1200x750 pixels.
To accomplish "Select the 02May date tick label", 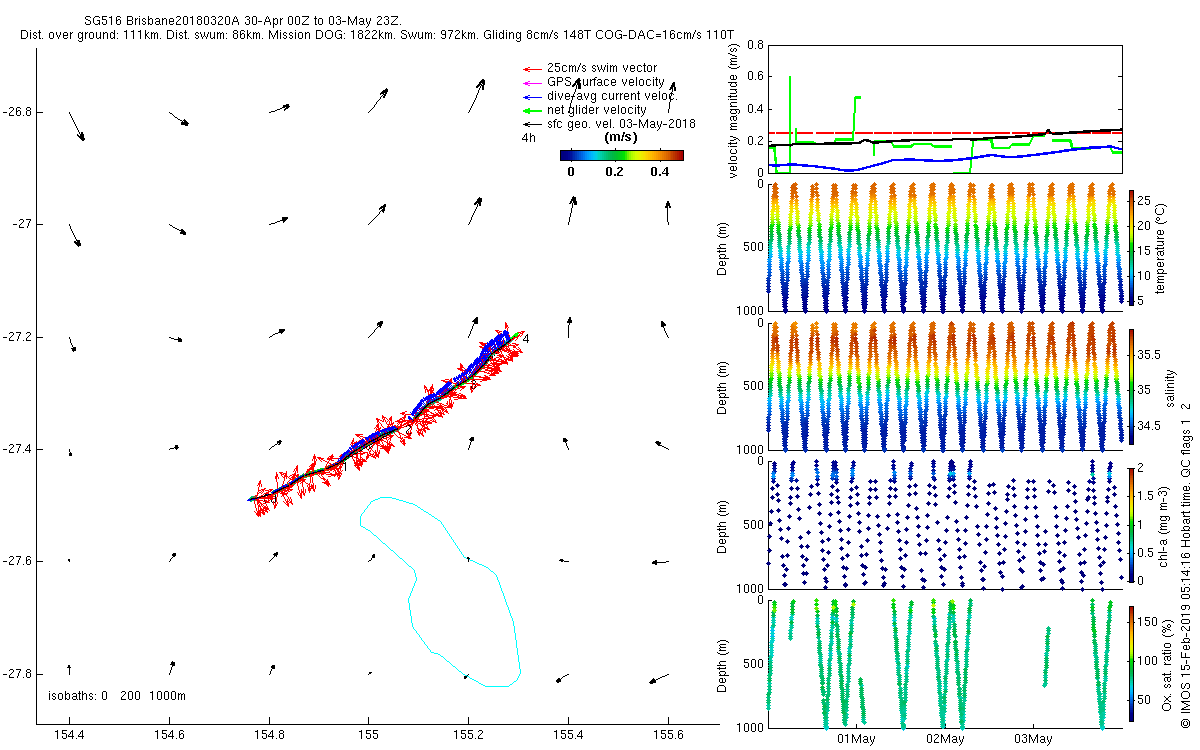I will click(945, 739).
